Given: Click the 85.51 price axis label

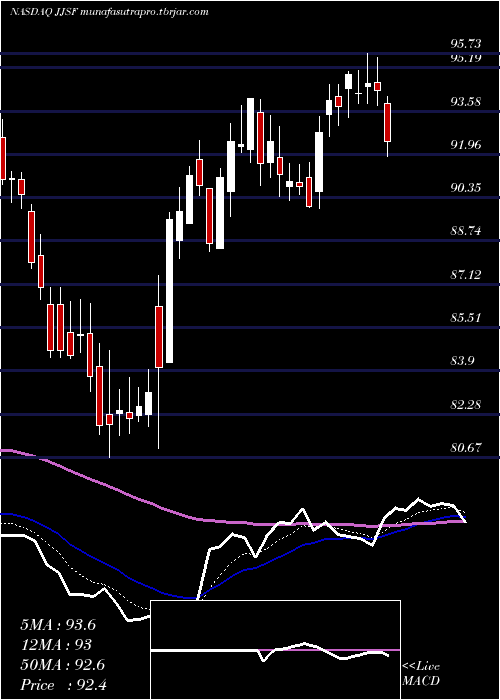Looking at the screenshot, I should point(466,318).
